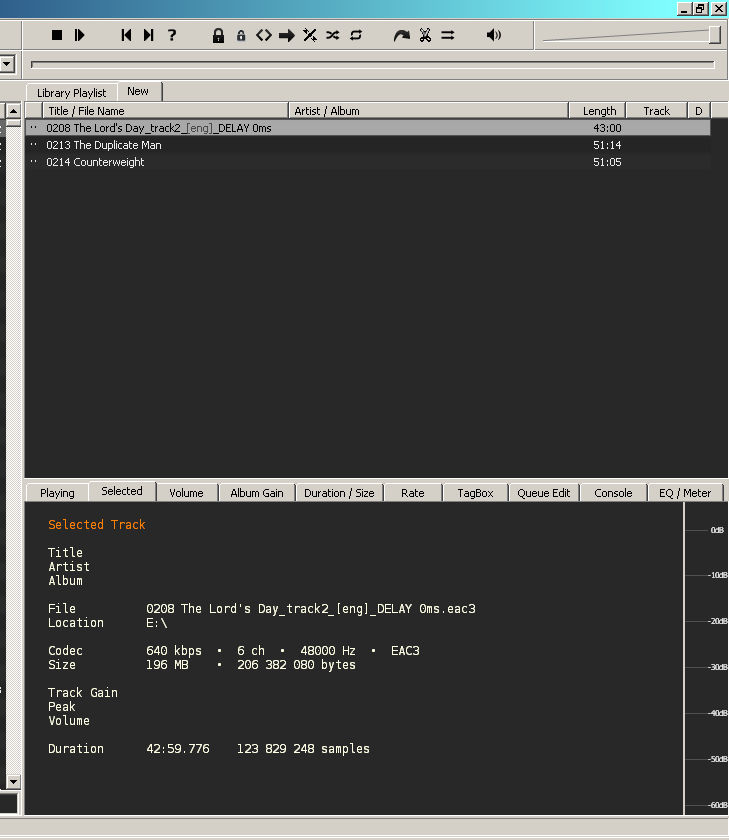Image resolution: width=729 pixels, height=840 pixels.
Task: Restore down the player window
Action: [x=701, y=9]
